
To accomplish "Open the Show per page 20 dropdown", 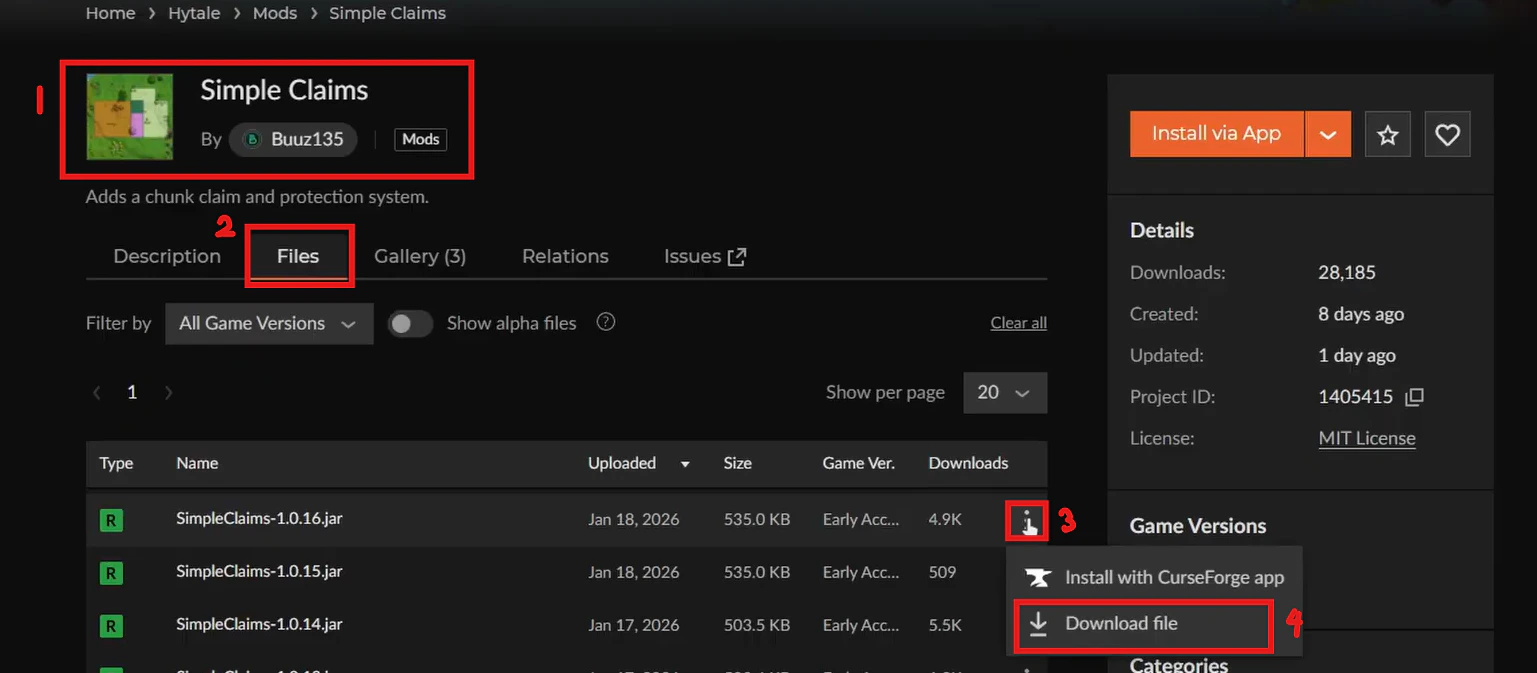I will 1005,392.
